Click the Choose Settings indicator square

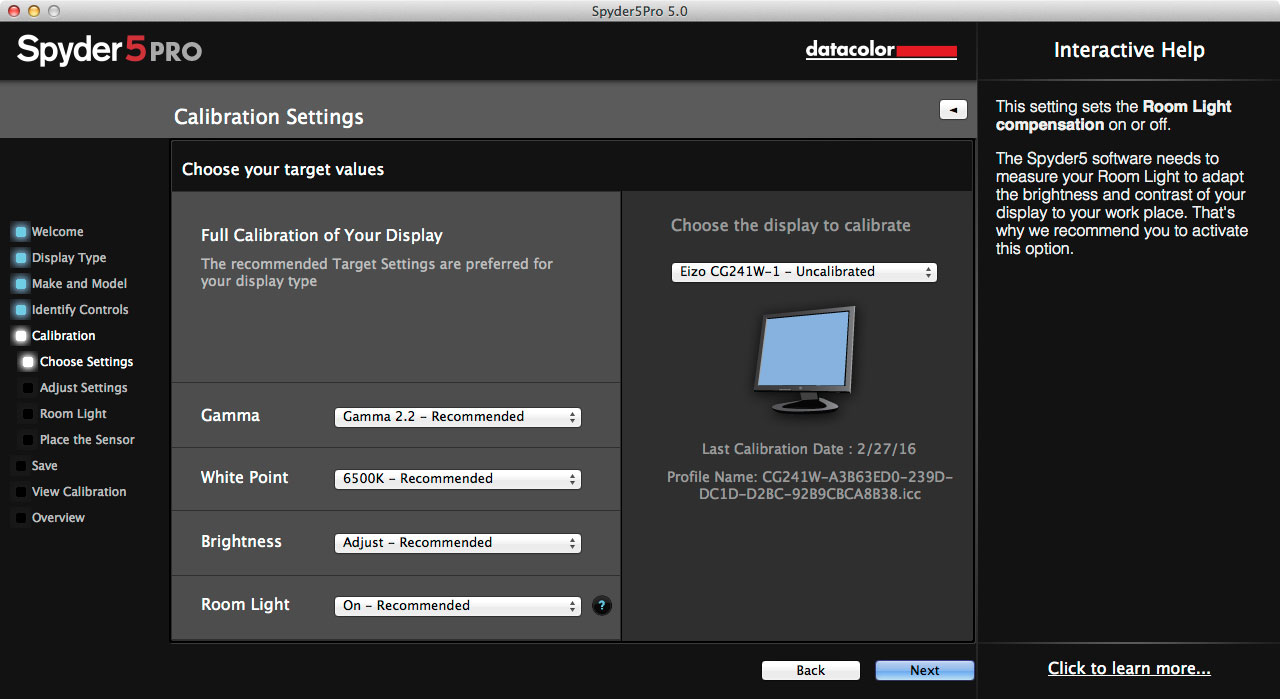29,362
